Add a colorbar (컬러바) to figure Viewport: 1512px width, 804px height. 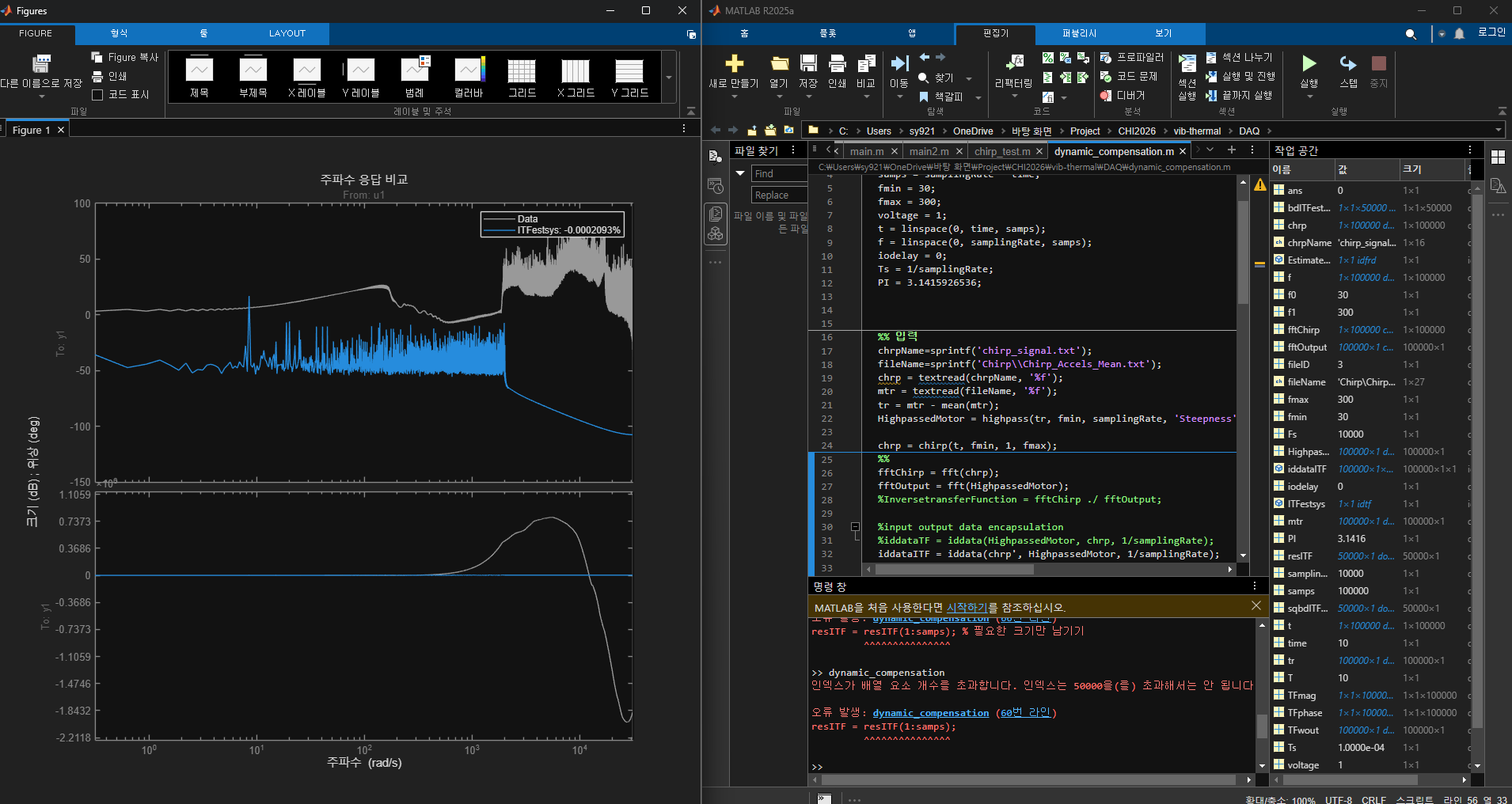click(x=469, y=71)
